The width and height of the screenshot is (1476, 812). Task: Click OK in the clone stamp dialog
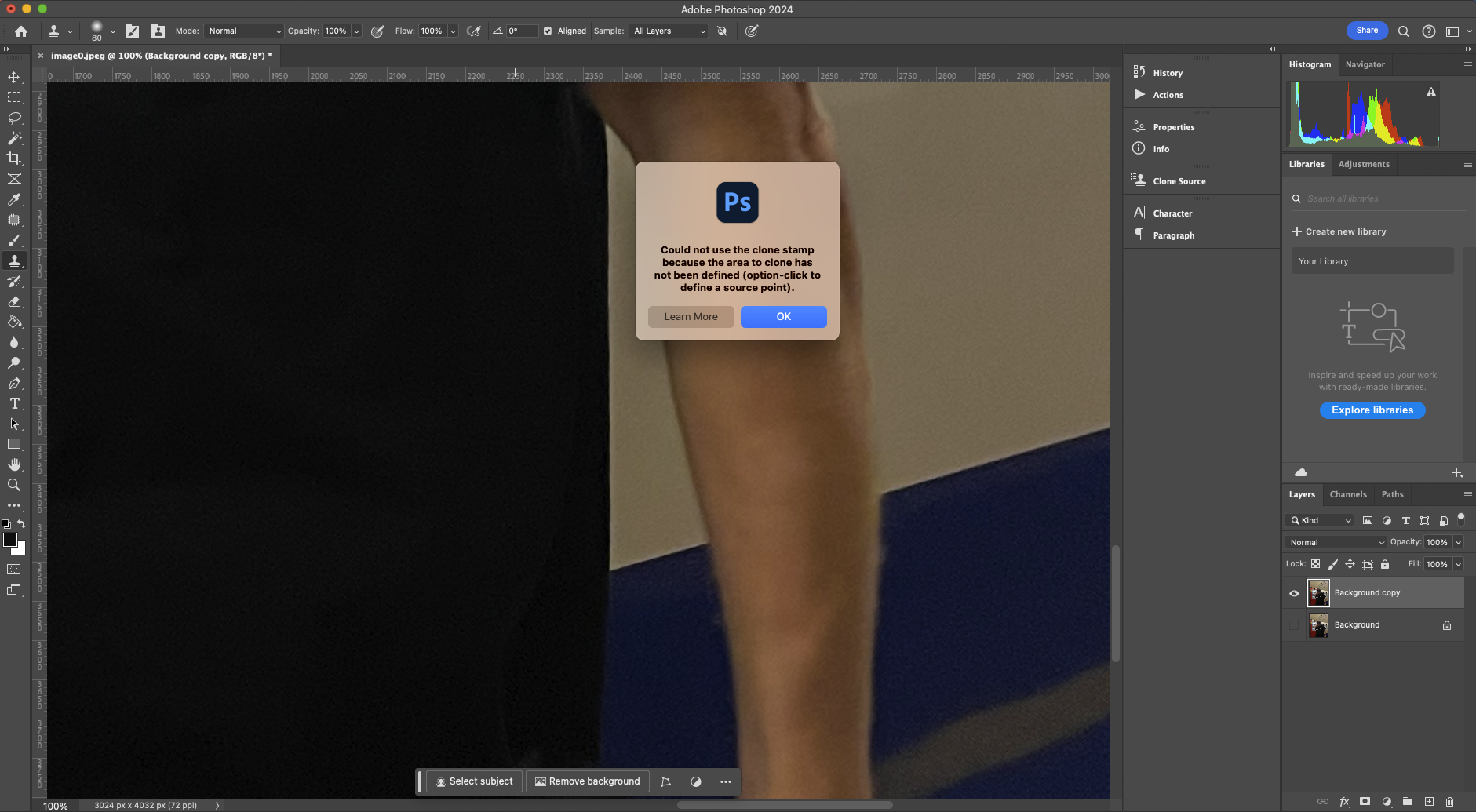[783, 316]
